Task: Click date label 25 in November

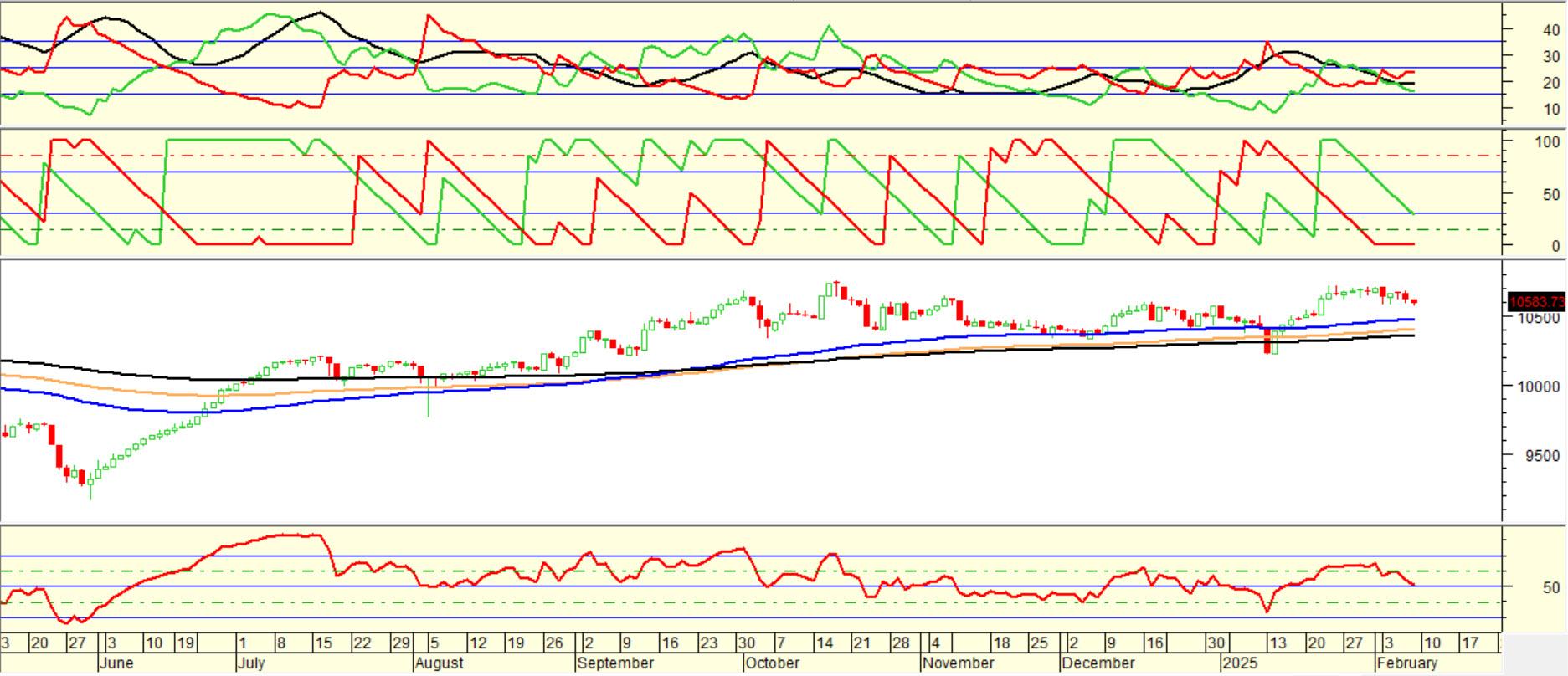Action: pyautogui.click(x=1039, y=643)
